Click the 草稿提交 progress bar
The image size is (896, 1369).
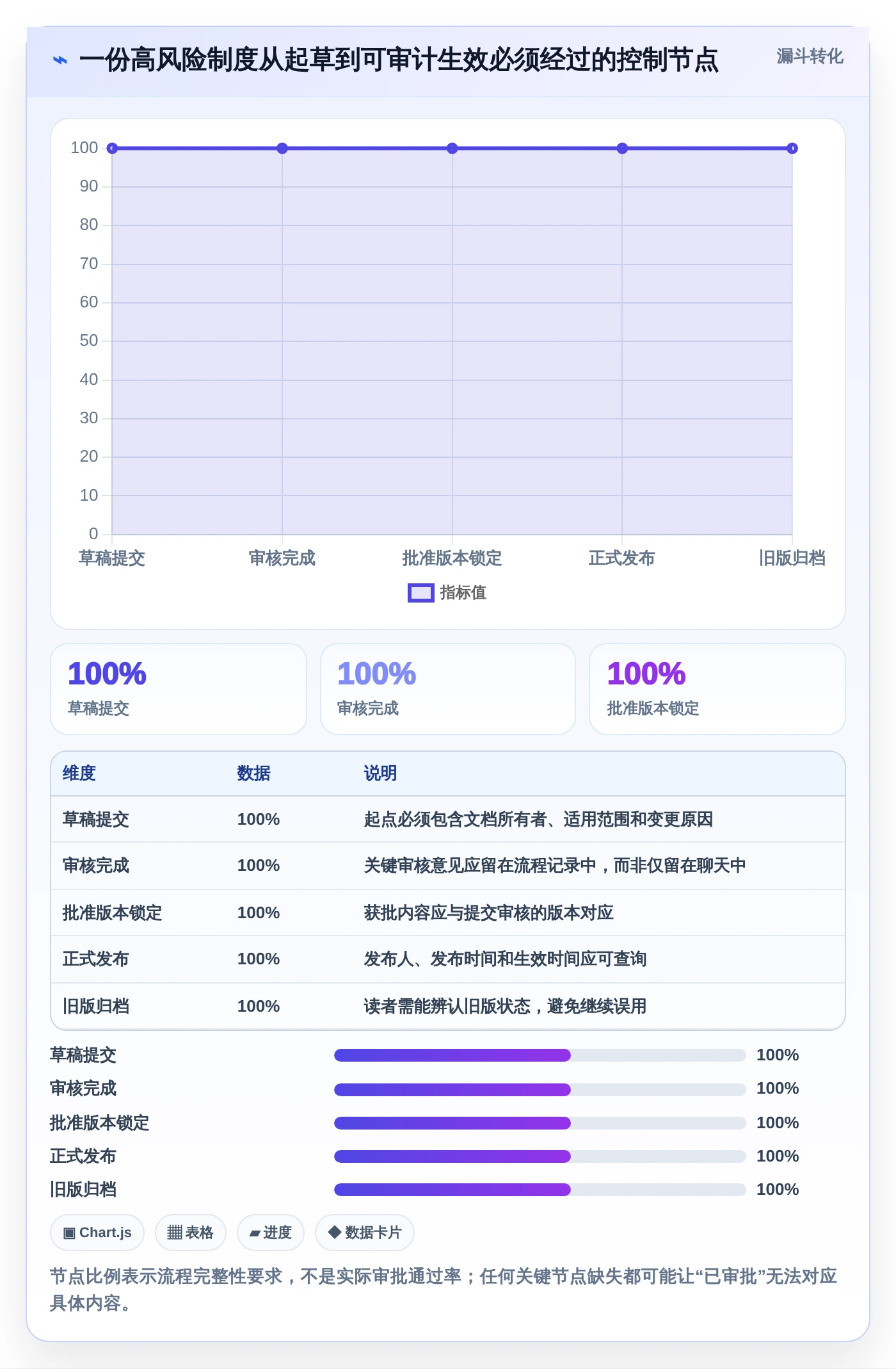(x=540, y=1055)
